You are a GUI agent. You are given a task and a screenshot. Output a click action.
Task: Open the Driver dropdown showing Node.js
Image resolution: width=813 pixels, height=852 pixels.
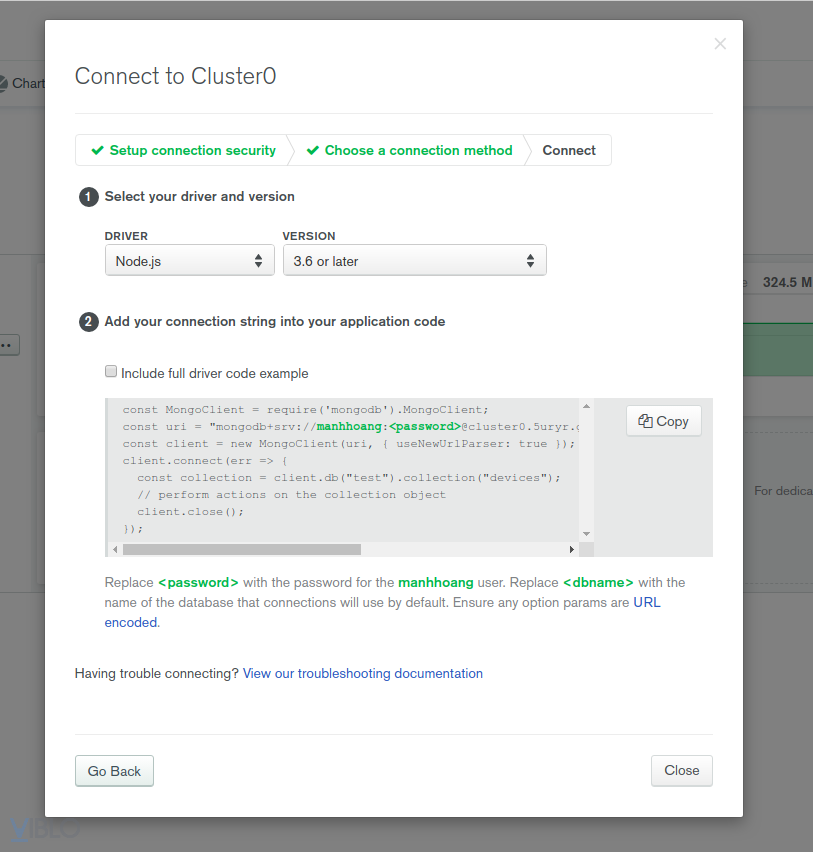189,261
